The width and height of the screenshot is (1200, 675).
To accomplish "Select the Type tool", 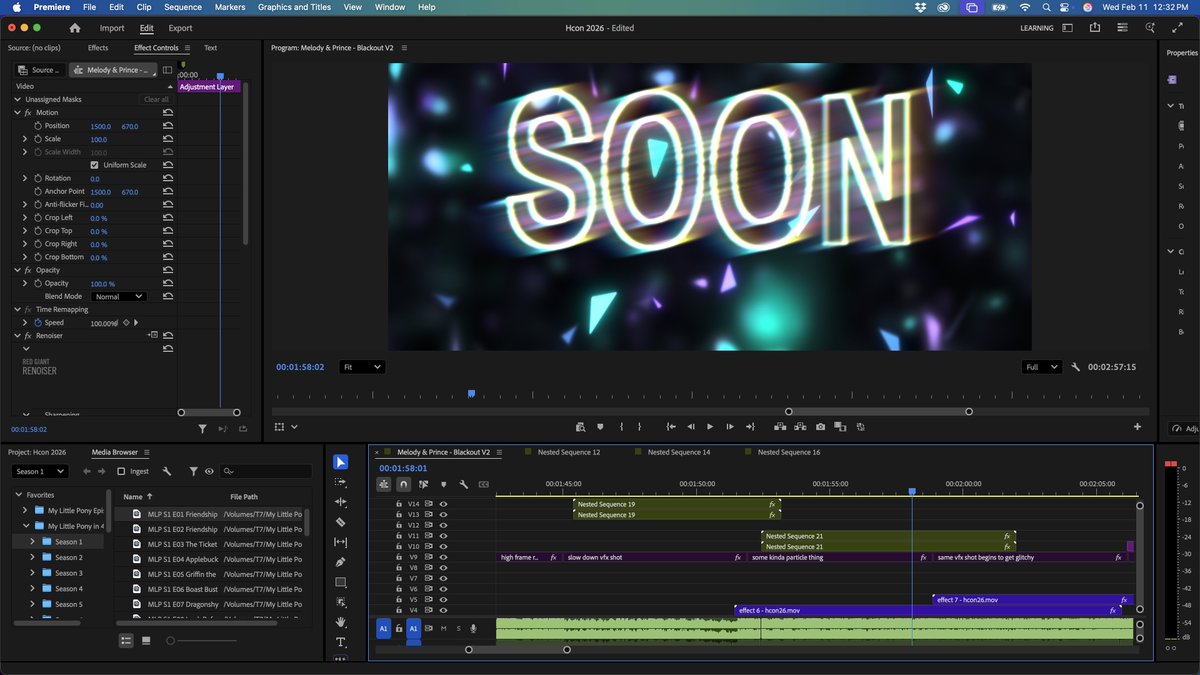I will click(340, 642).
